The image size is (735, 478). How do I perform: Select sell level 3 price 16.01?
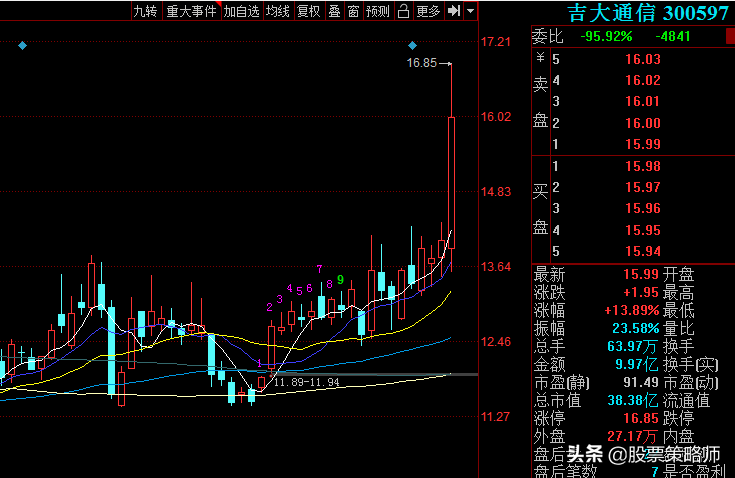click(643, 101)
